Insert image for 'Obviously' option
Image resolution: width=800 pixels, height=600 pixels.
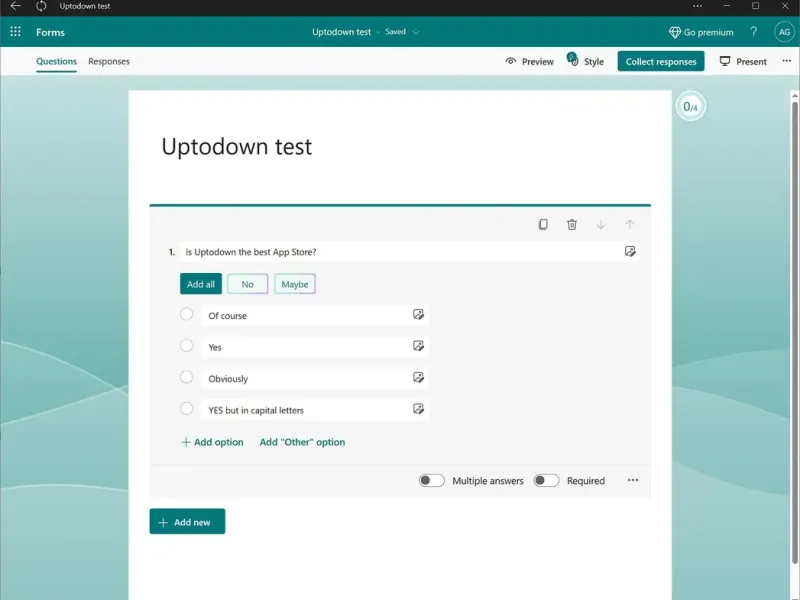(x=418, y=378)
